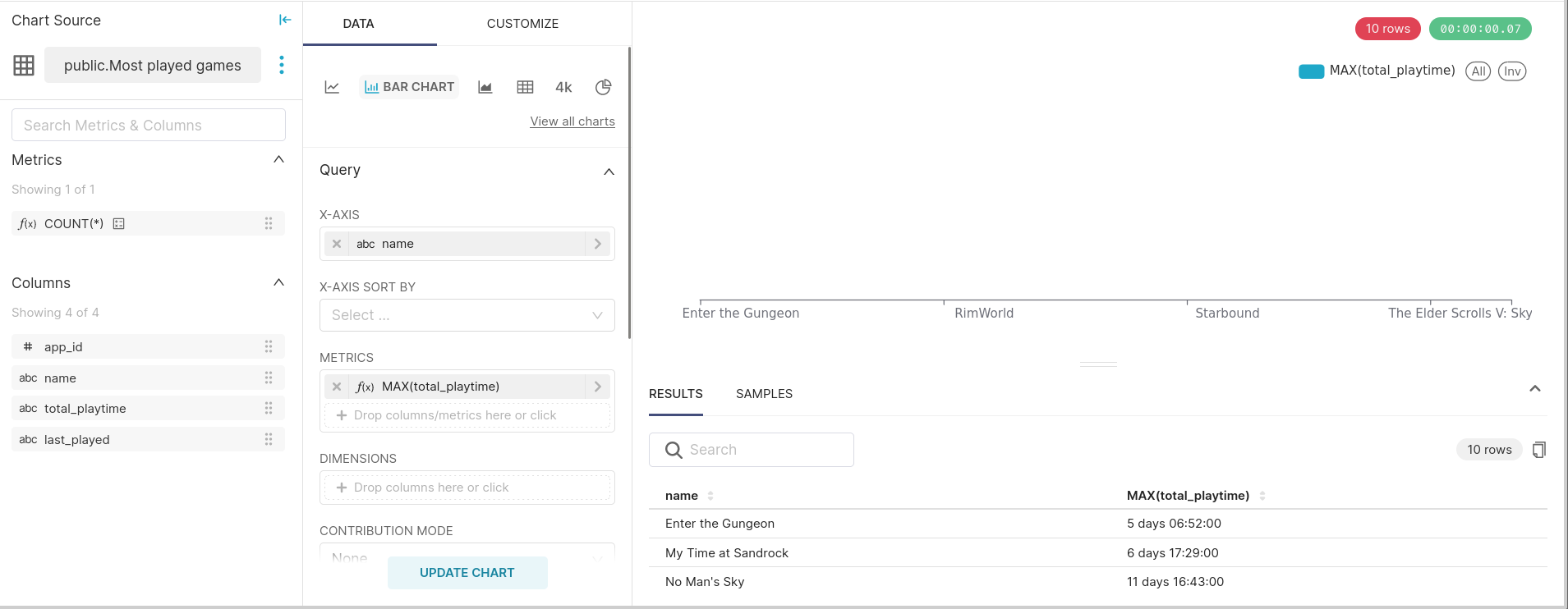Click the dataset table grid icon

click(24, 65)
